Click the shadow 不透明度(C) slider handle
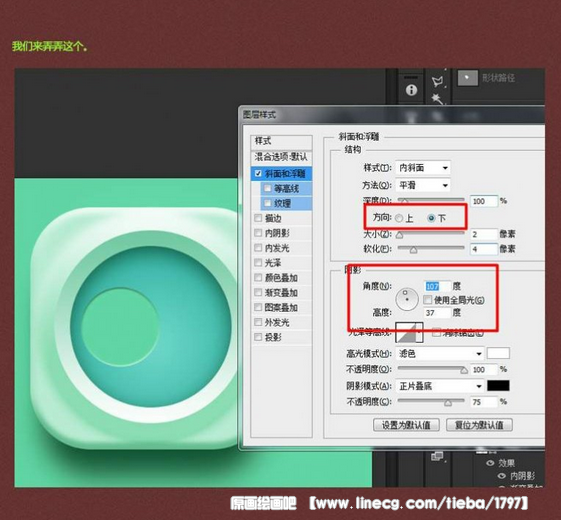The width and height of the screenshot is (561, 520). [448, 403]
